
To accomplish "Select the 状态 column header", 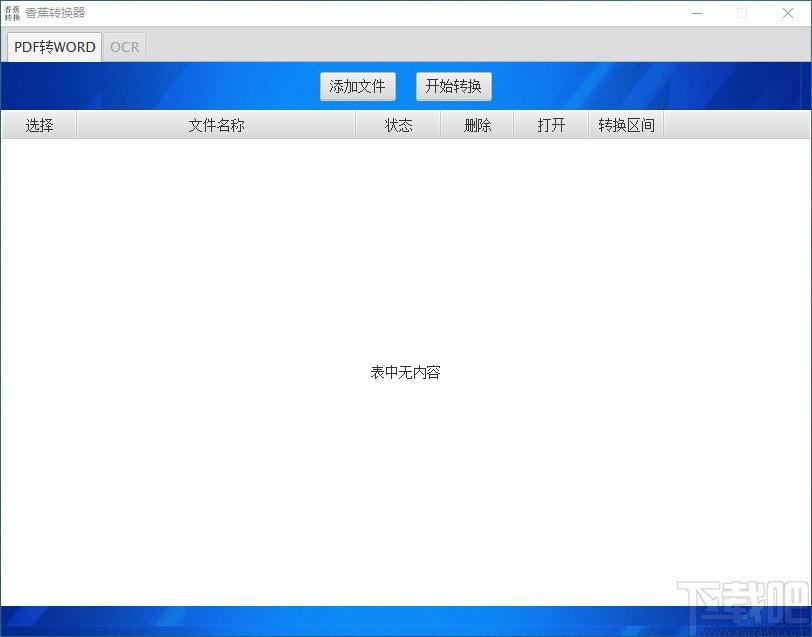I will coord(398,125).
